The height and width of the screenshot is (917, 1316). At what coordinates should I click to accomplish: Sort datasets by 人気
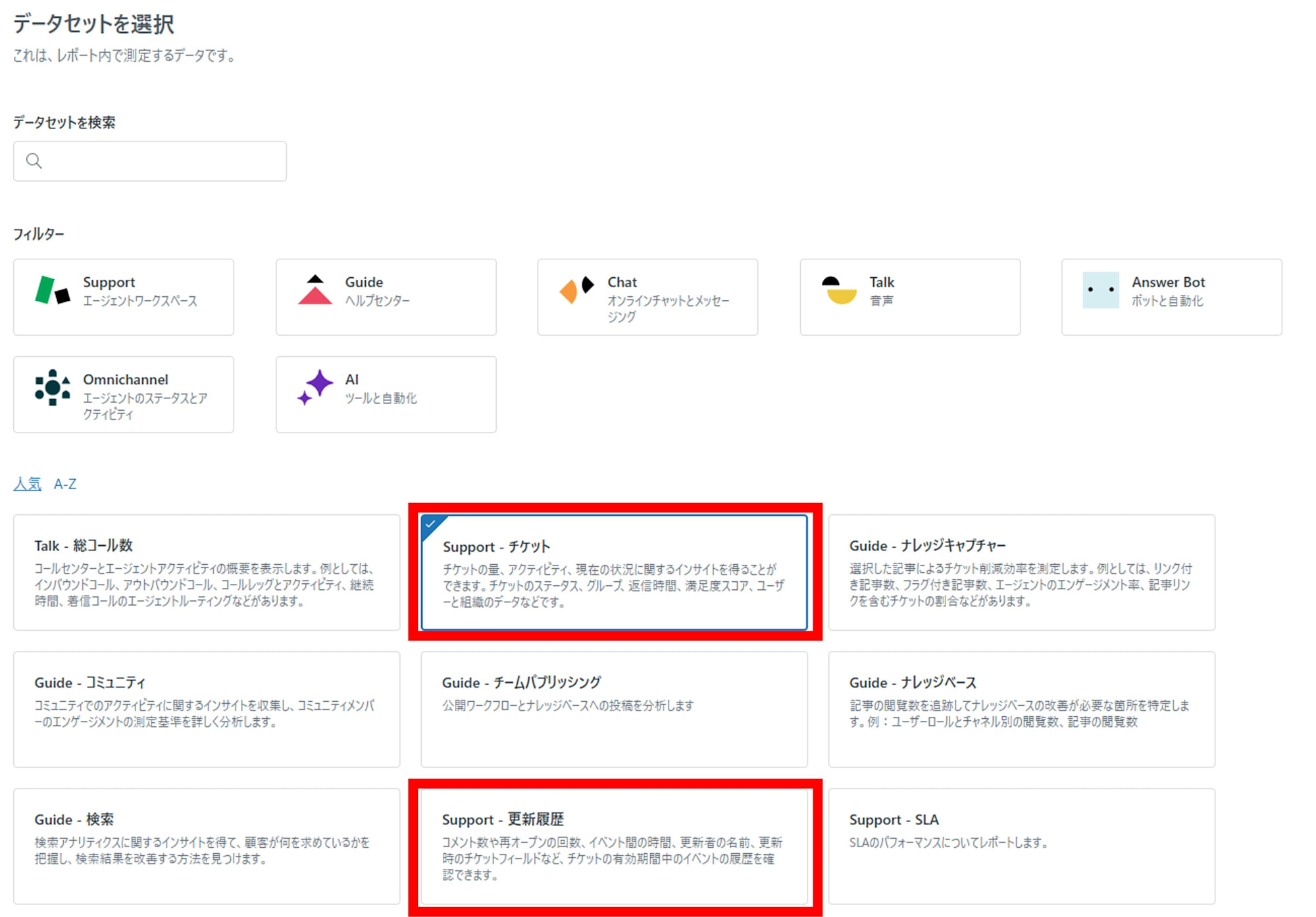point(28,484)
